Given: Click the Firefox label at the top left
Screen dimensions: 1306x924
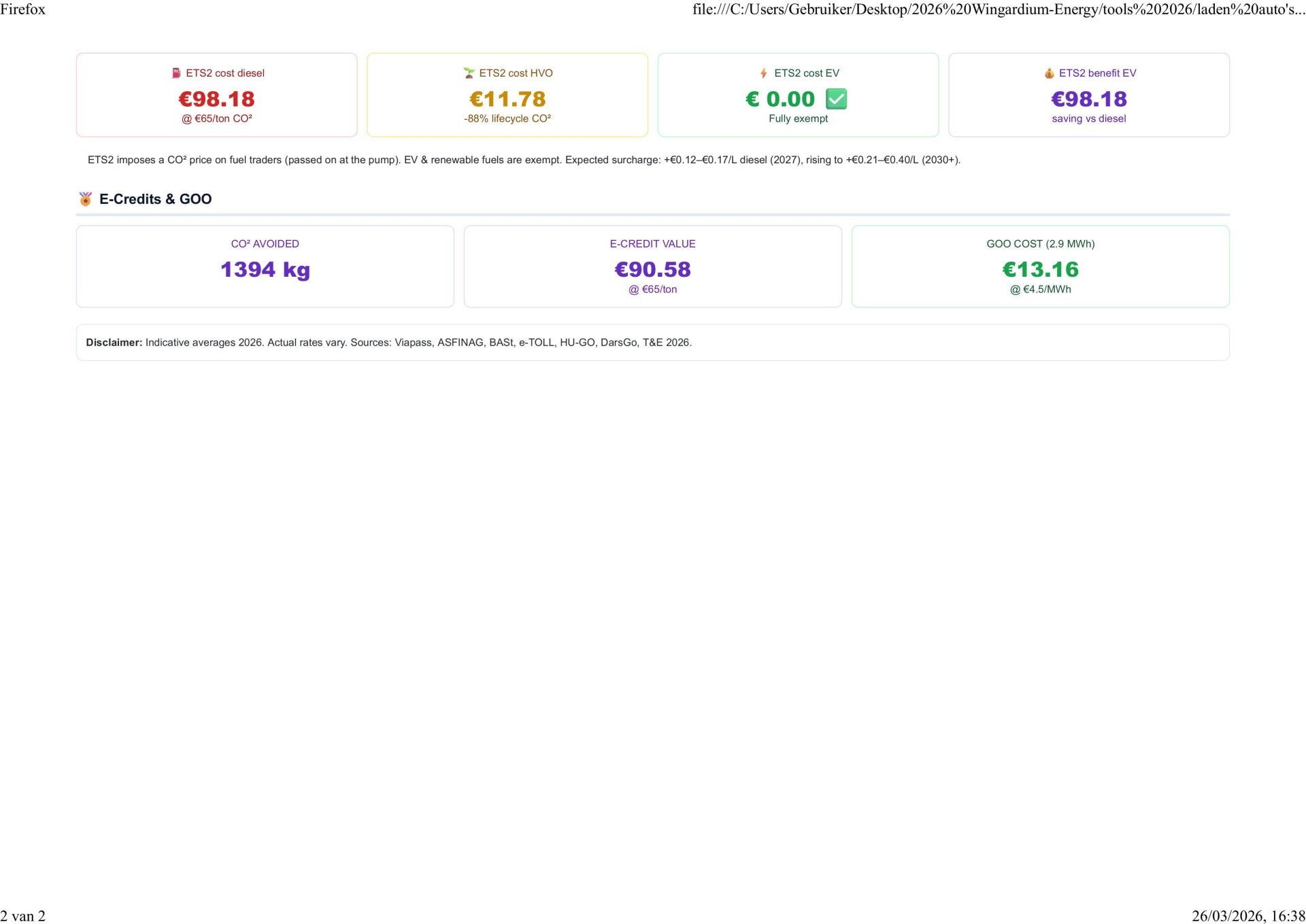Looking at the screenshot, I should tap(22, 10).
